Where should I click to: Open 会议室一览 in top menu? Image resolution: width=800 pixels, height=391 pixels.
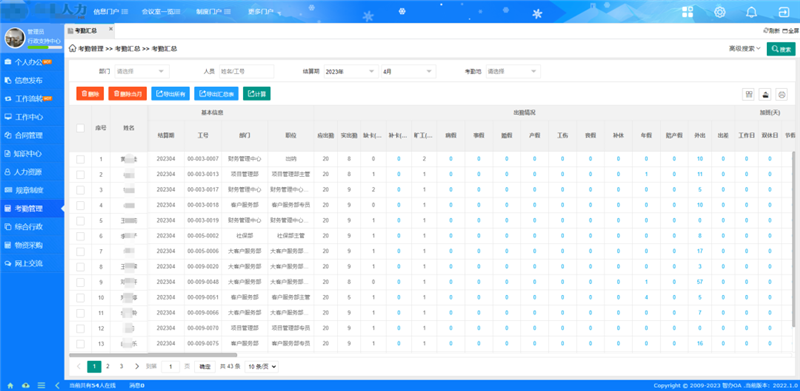[162, 11]
